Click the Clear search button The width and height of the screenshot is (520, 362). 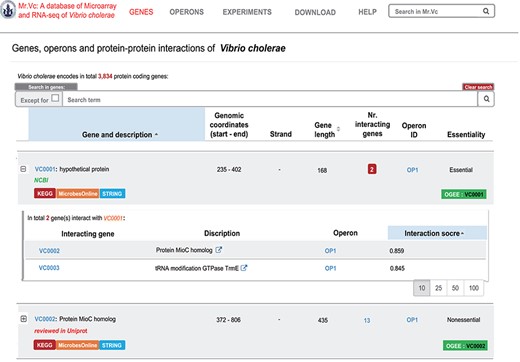click(478, 87)
